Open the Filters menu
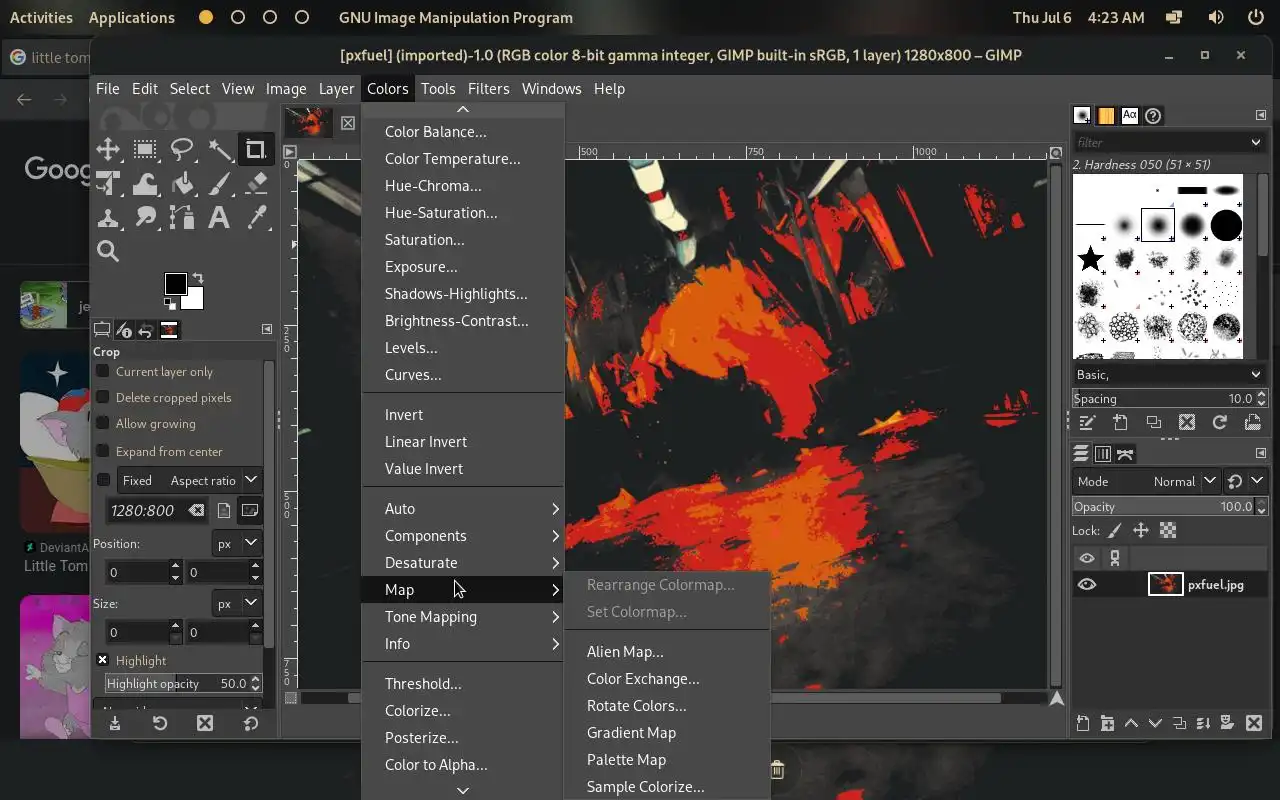This screenshot has height=800, width=1280. coord(488,89)
